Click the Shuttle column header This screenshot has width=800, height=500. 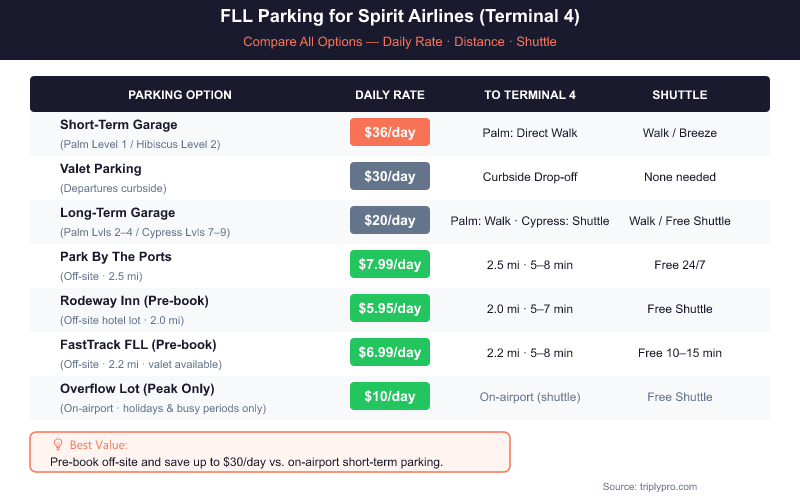pyautogui.click(x=680, y=95)
